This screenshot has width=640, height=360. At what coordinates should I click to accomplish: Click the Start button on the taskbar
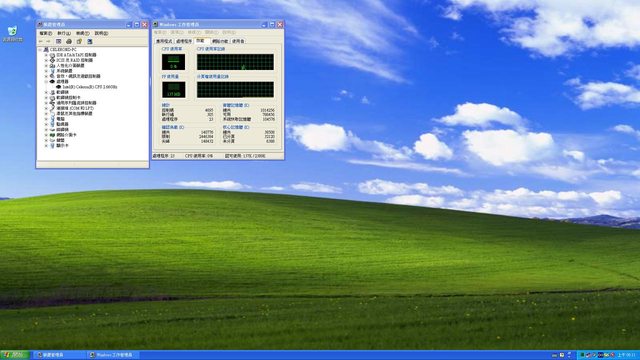click(x=15, y=355)
